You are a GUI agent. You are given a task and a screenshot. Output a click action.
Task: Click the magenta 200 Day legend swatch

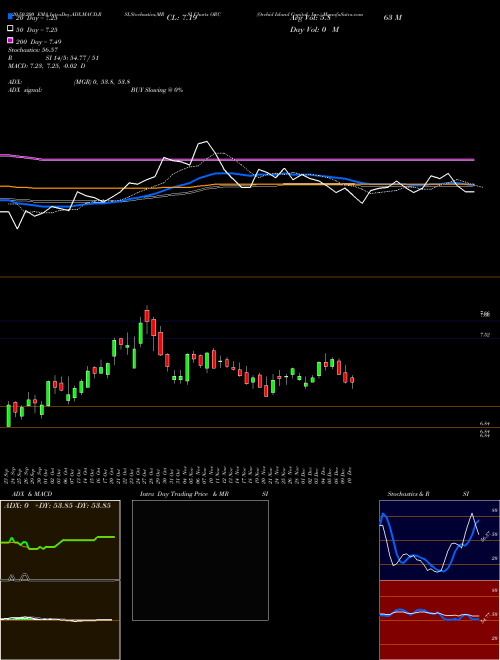[x=10, y=41]
